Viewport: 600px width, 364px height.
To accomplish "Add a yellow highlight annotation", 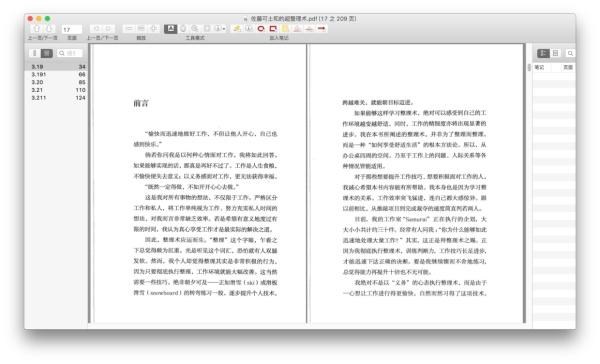I will click(285, 29).
